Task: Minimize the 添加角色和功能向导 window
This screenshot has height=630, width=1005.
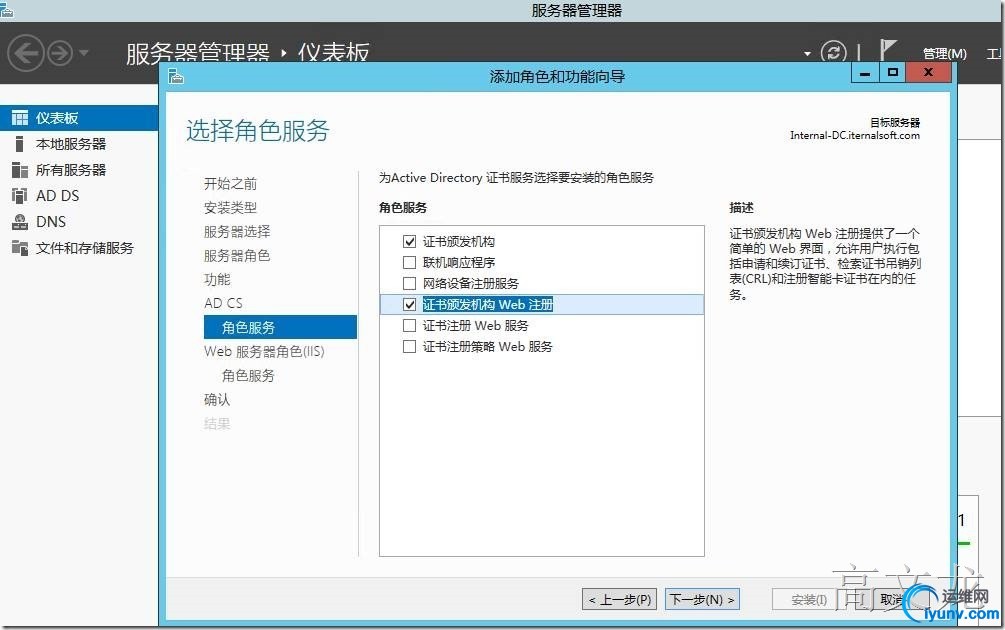Action: [x=865, y=73]
